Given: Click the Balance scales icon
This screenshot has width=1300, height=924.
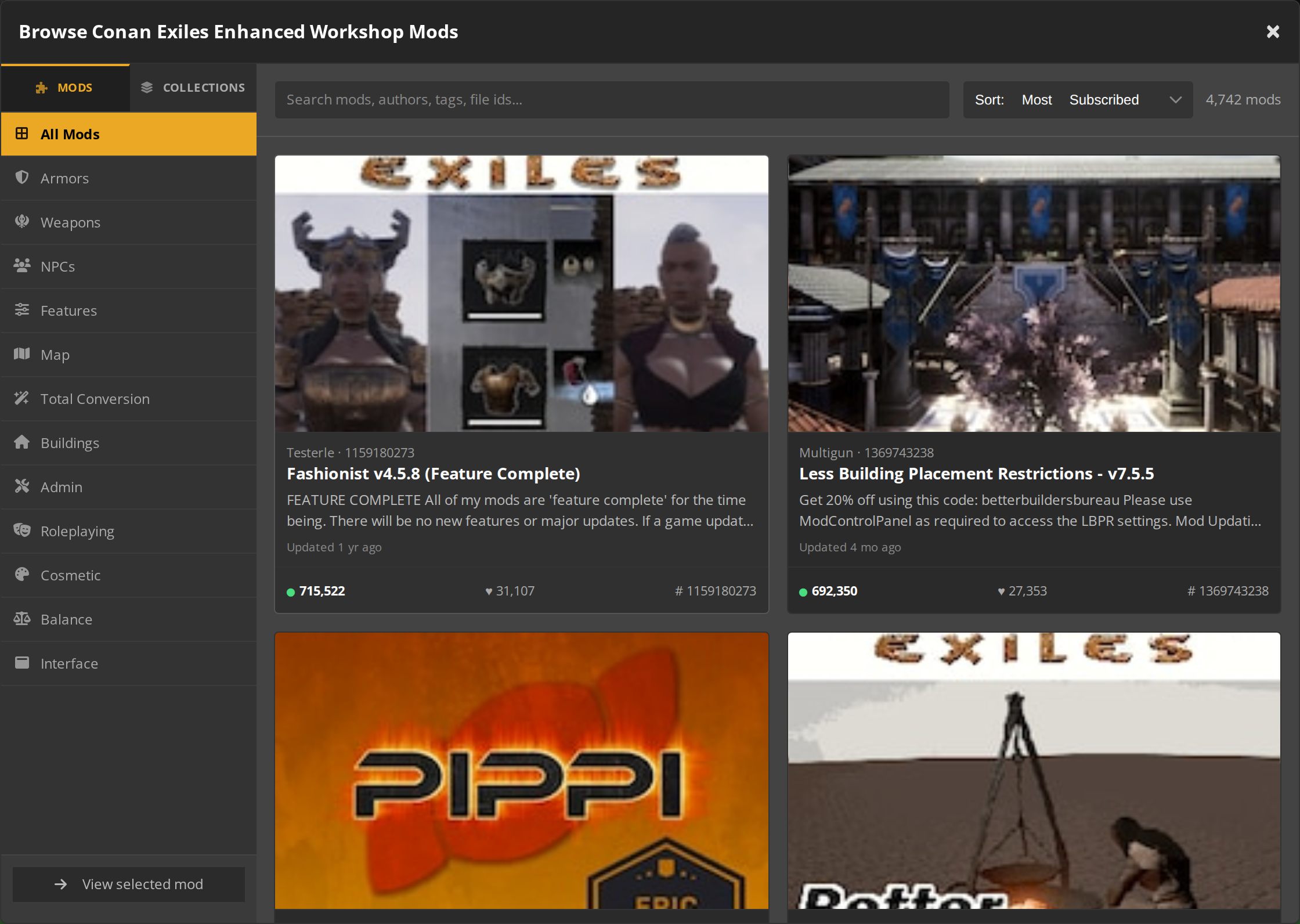Looking at the screenshot, I should (x=22, y=619).
